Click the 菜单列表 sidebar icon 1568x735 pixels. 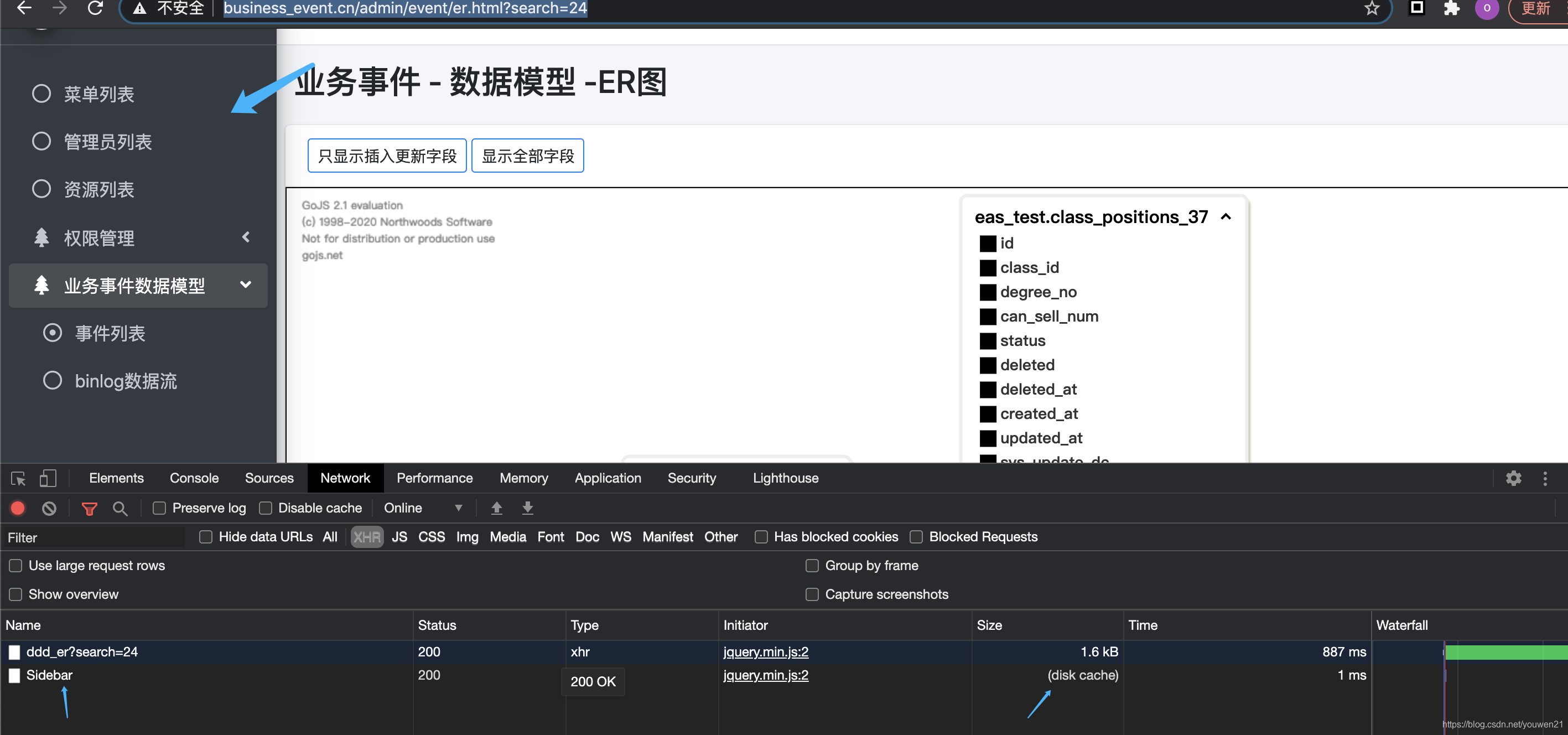(x=39, y=93)
